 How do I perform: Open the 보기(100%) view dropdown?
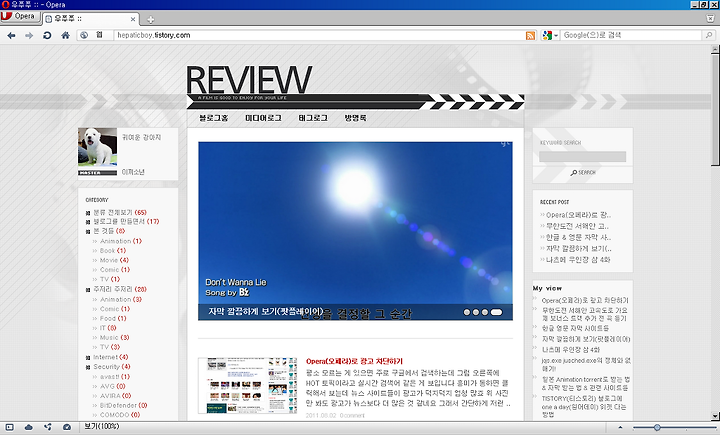click(x=101, y=427)
